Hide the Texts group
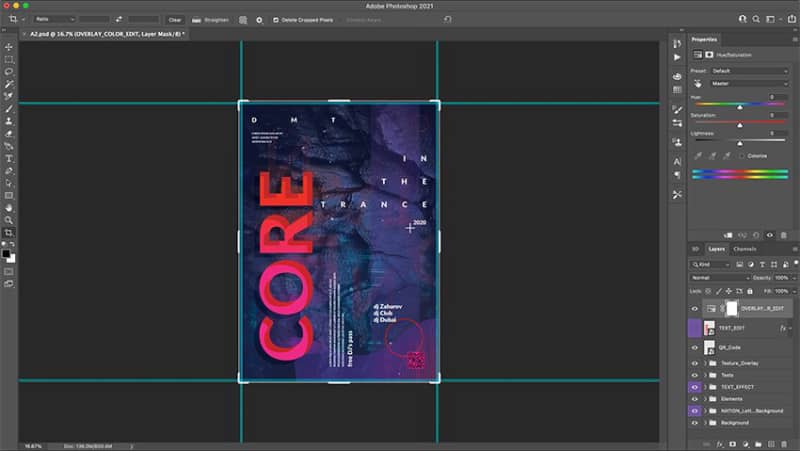The image size is (800, 451). click(x=694, y=375)
